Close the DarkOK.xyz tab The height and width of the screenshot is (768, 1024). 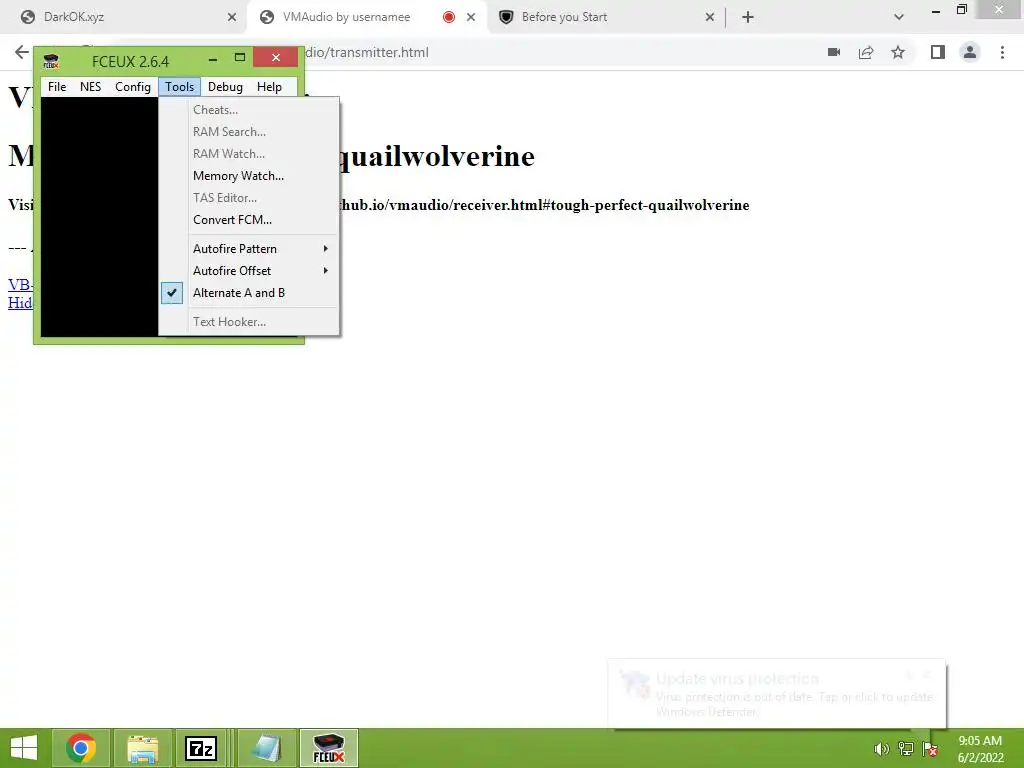[232, 18]
